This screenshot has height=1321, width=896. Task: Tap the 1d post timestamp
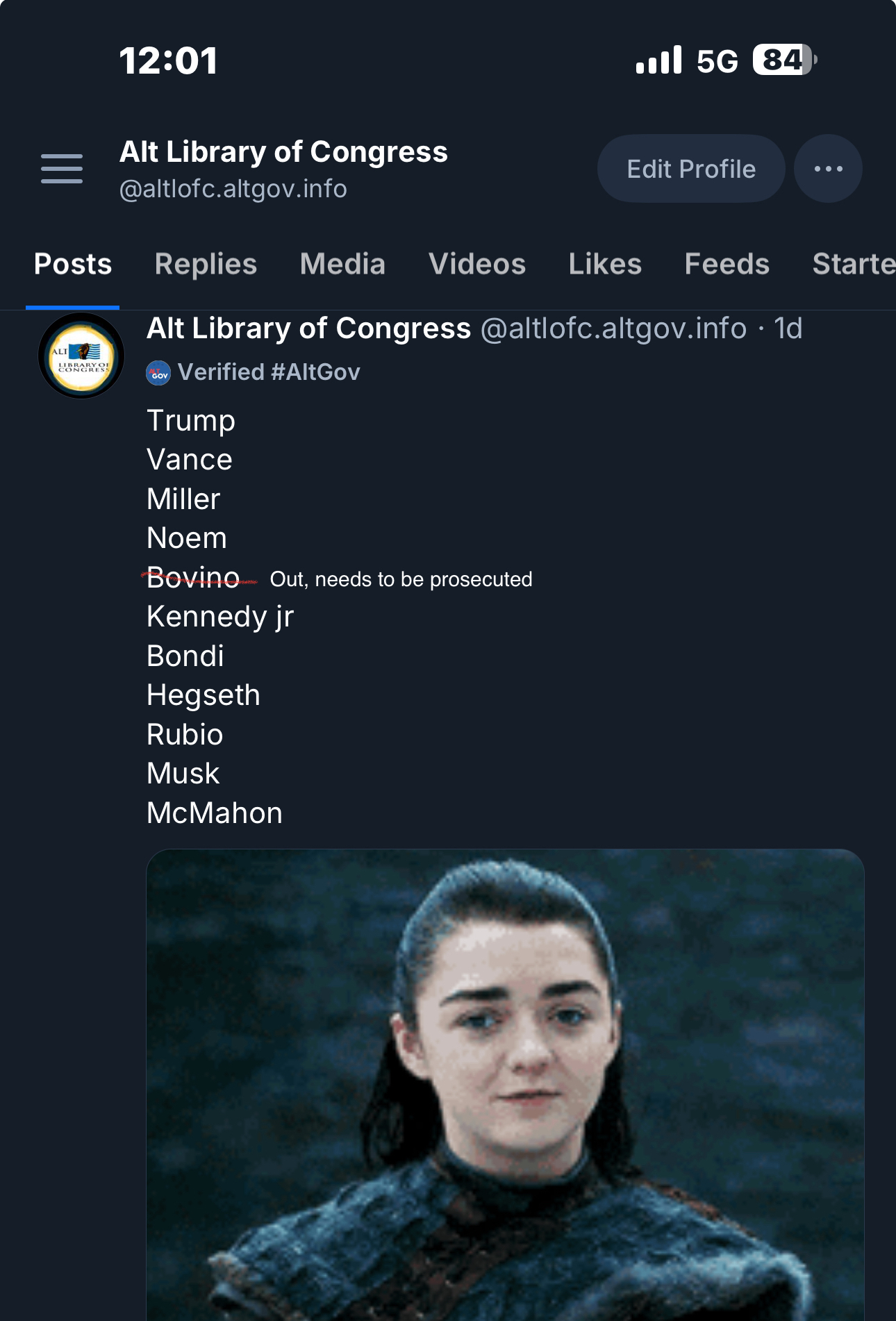click(788, 329)
